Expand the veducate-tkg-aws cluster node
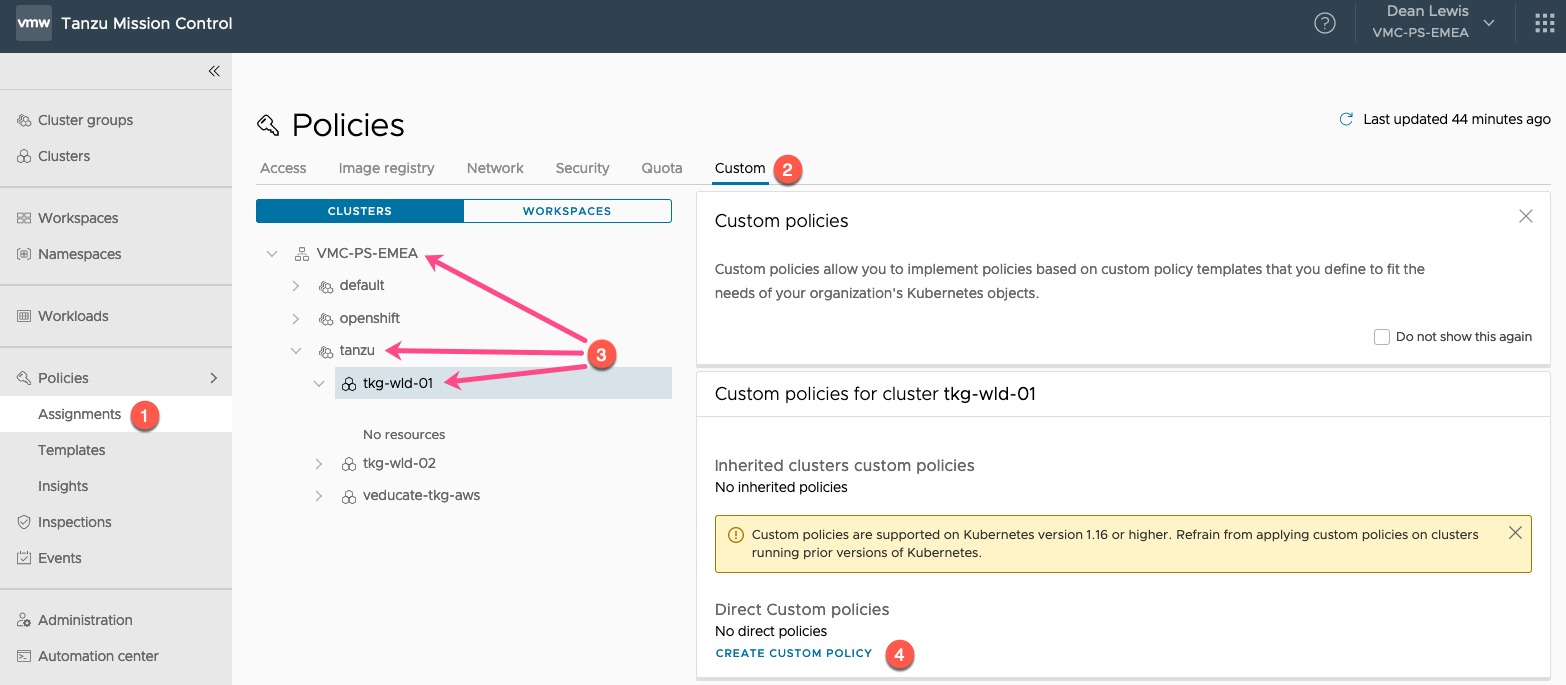1566x685 pixels. pos(319,496)
